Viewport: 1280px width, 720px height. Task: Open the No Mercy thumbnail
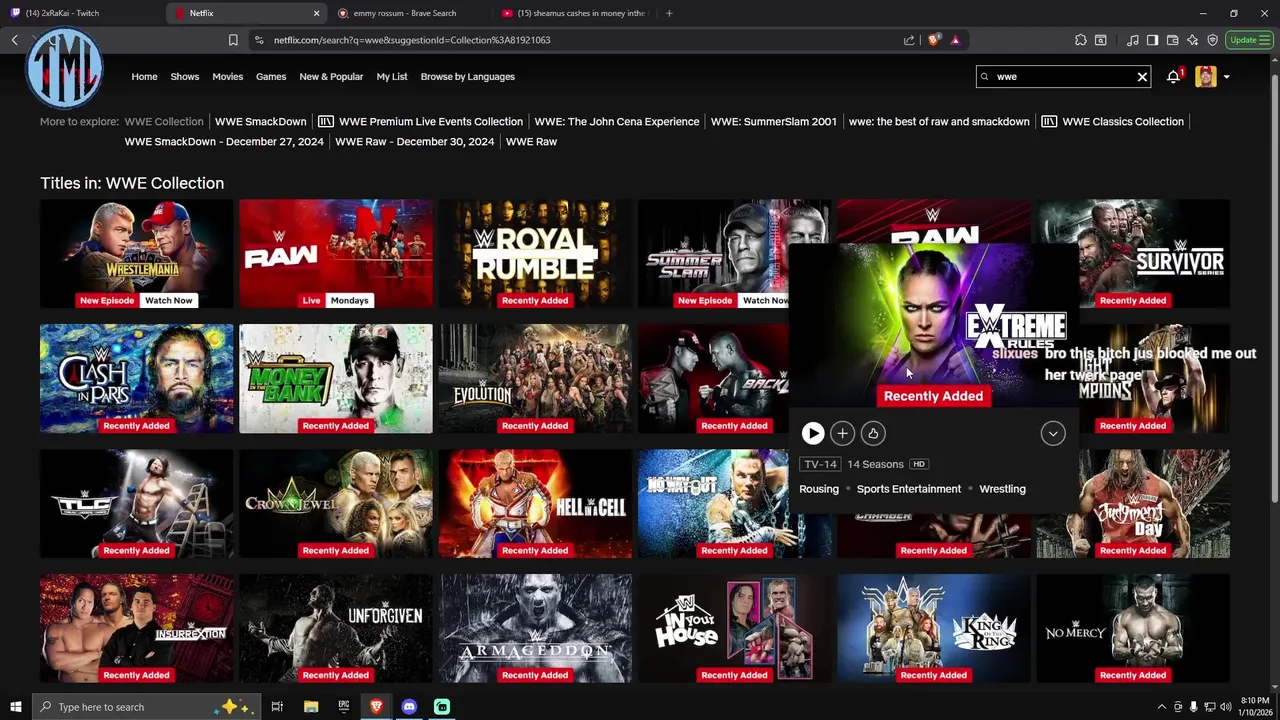tap(1133, 628)
